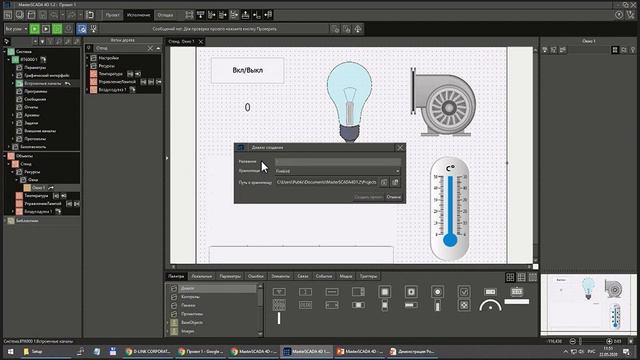Expand the Безопасность tree node

click(x=9, y=147)
